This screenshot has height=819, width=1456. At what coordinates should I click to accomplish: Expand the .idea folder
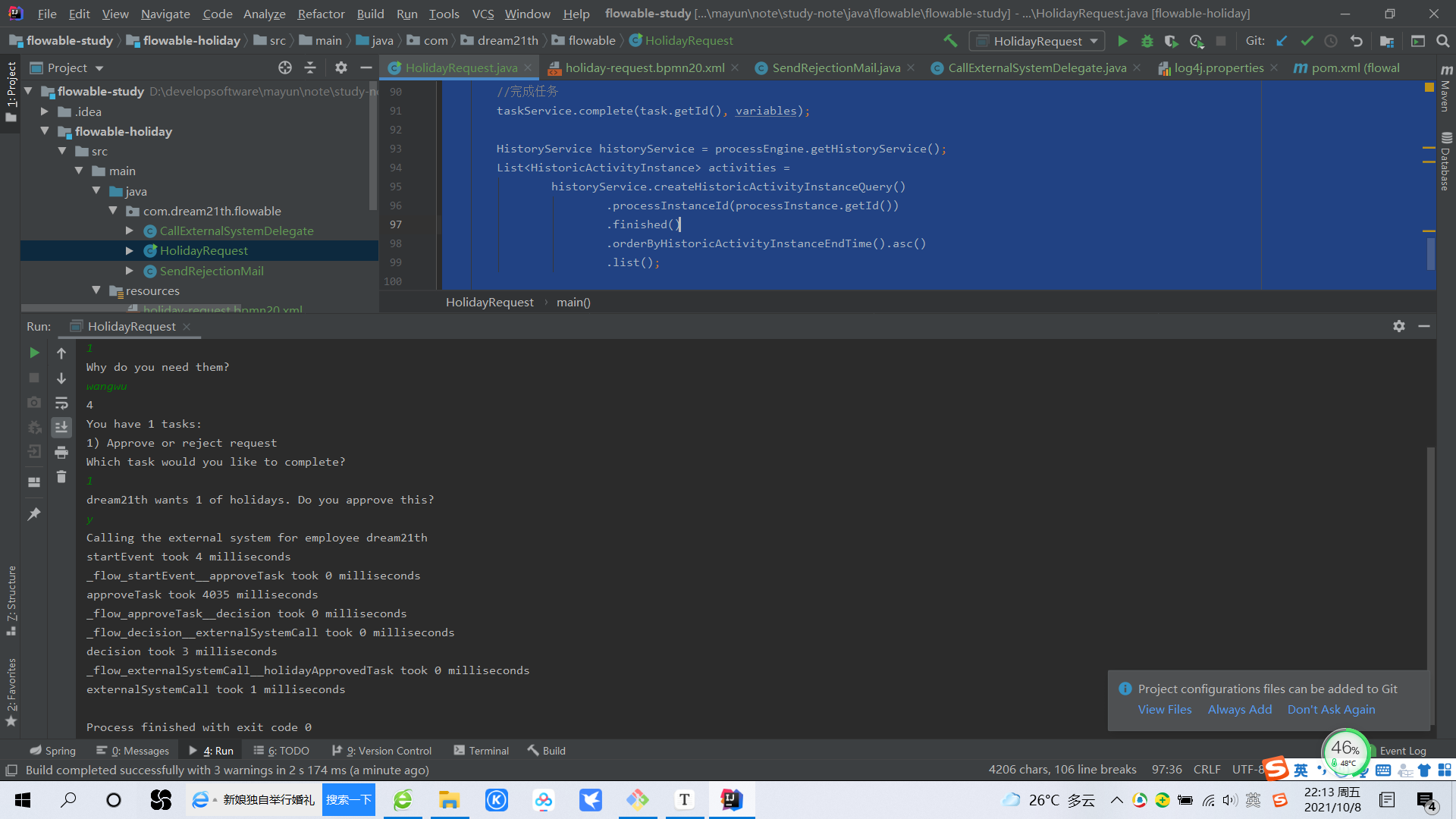click(x=45, y=111)
